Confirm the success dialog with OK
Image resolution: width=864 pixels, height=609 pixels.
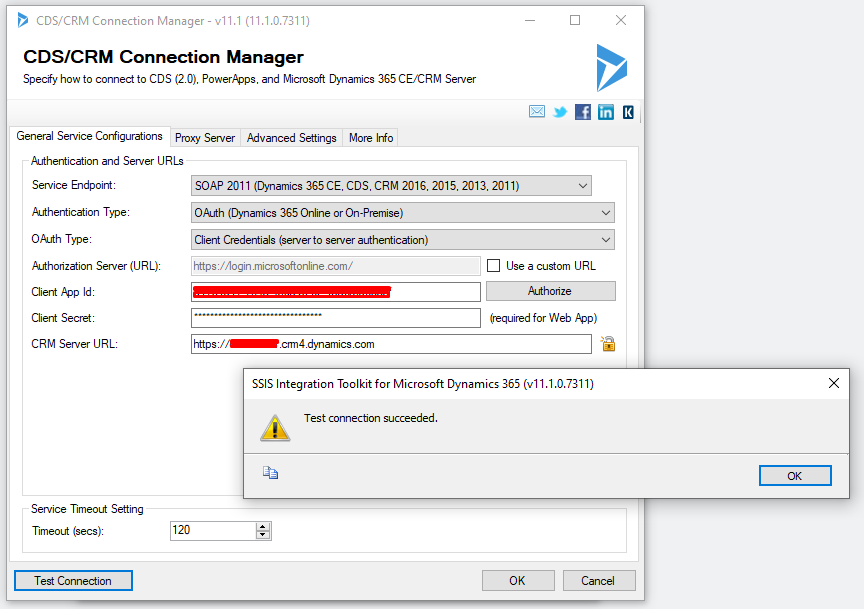[795, 476]
